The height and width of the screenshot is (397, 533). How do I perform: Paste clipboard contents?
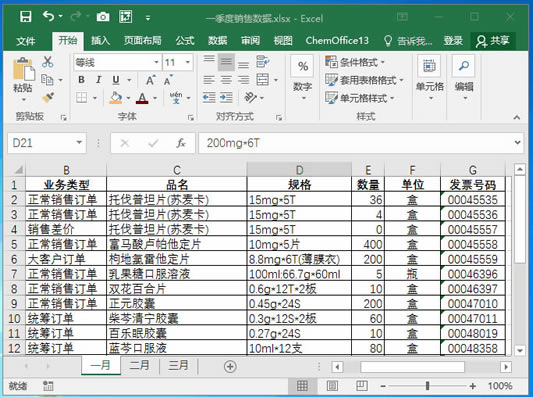(x=23, y=70)
